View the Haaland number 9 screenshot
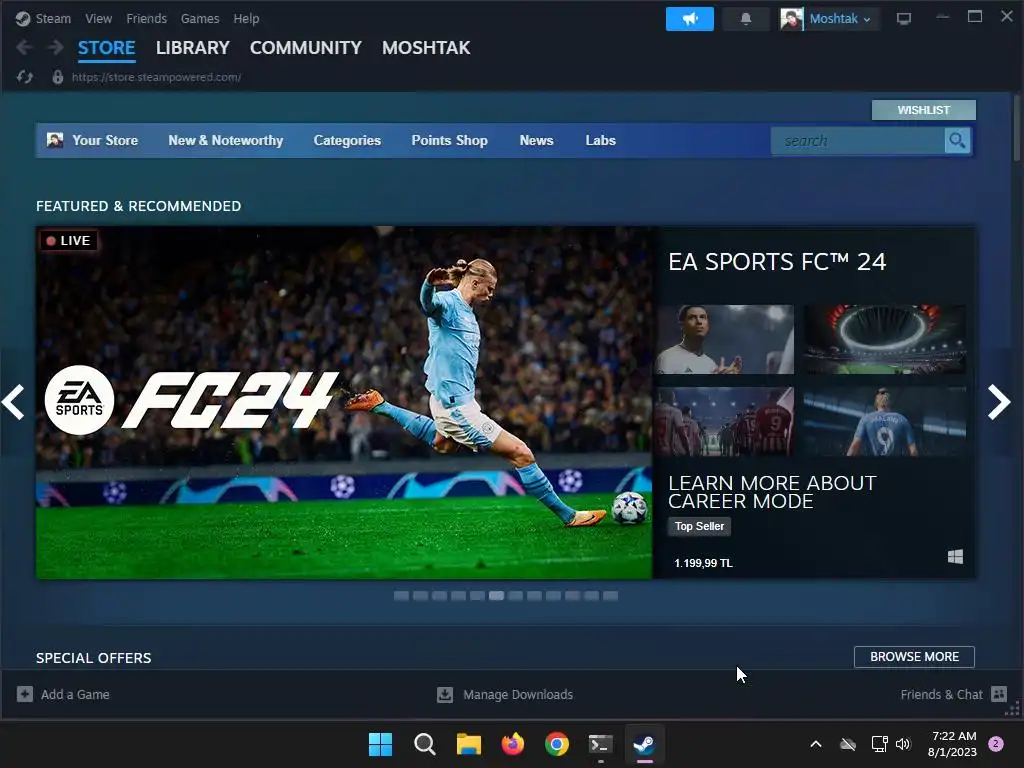The image size is (1024, 768). point(884,421)
